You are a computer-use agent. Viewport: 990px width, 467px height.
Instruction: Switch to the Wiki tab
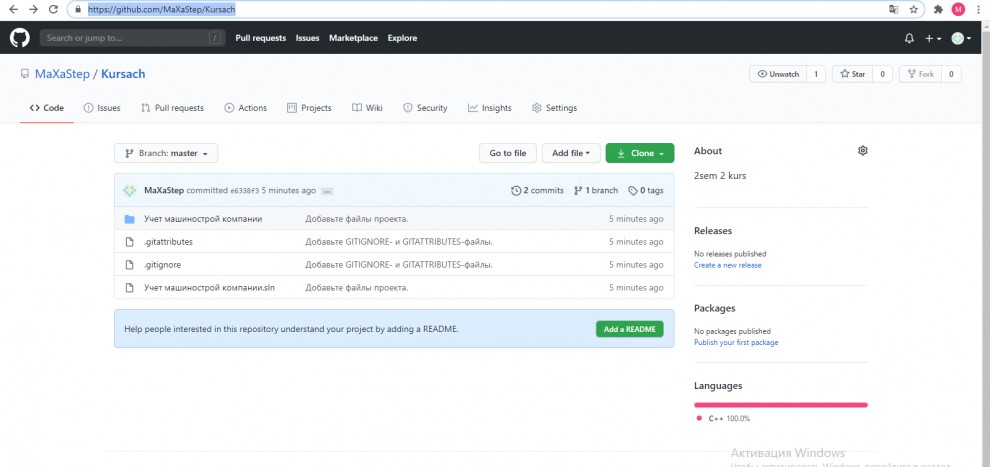point(367,108)
